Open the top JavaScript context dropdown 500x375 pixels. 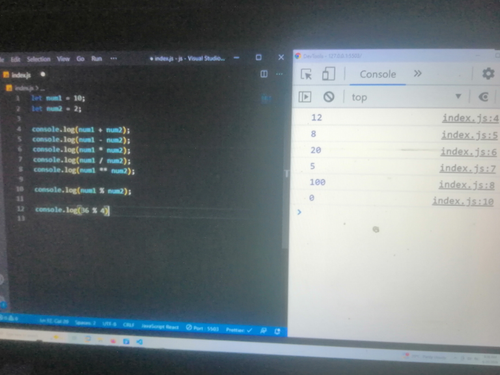coord(406,97)
